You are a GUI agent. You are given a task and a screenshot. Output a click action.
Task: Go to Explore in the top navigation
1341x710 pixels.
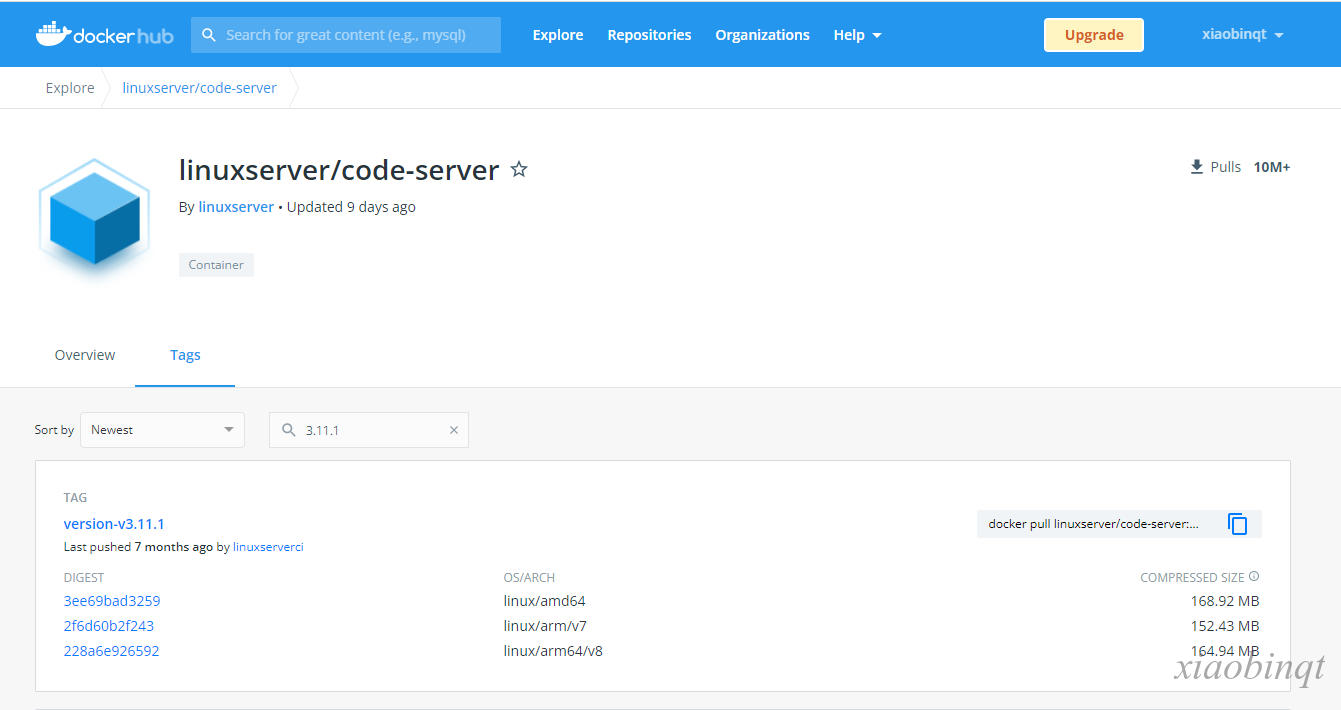tap(558, 35)
